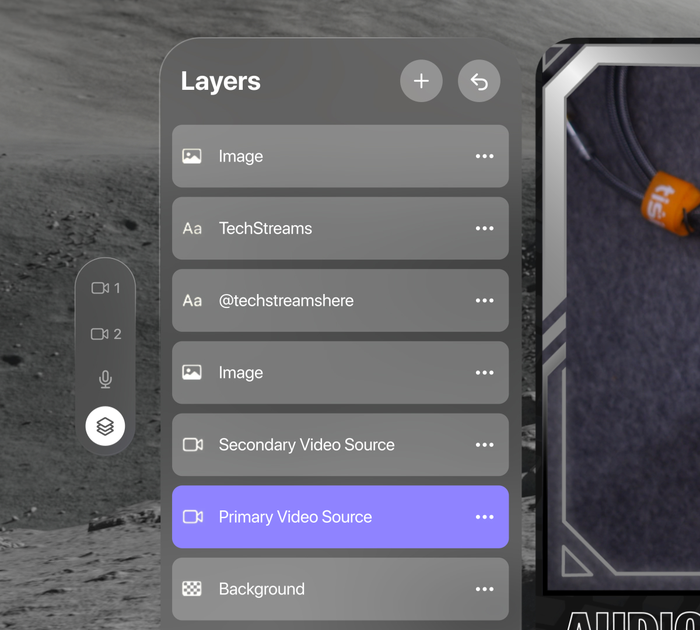Click the undo back arrow button

(x=479, y=81)
